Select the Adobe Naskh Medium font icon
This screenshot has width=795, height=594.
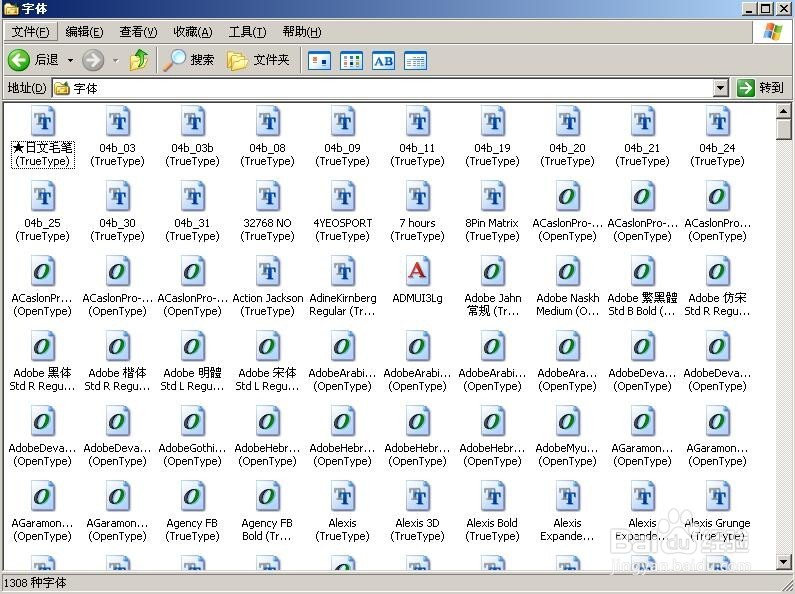tap(567, 271)
